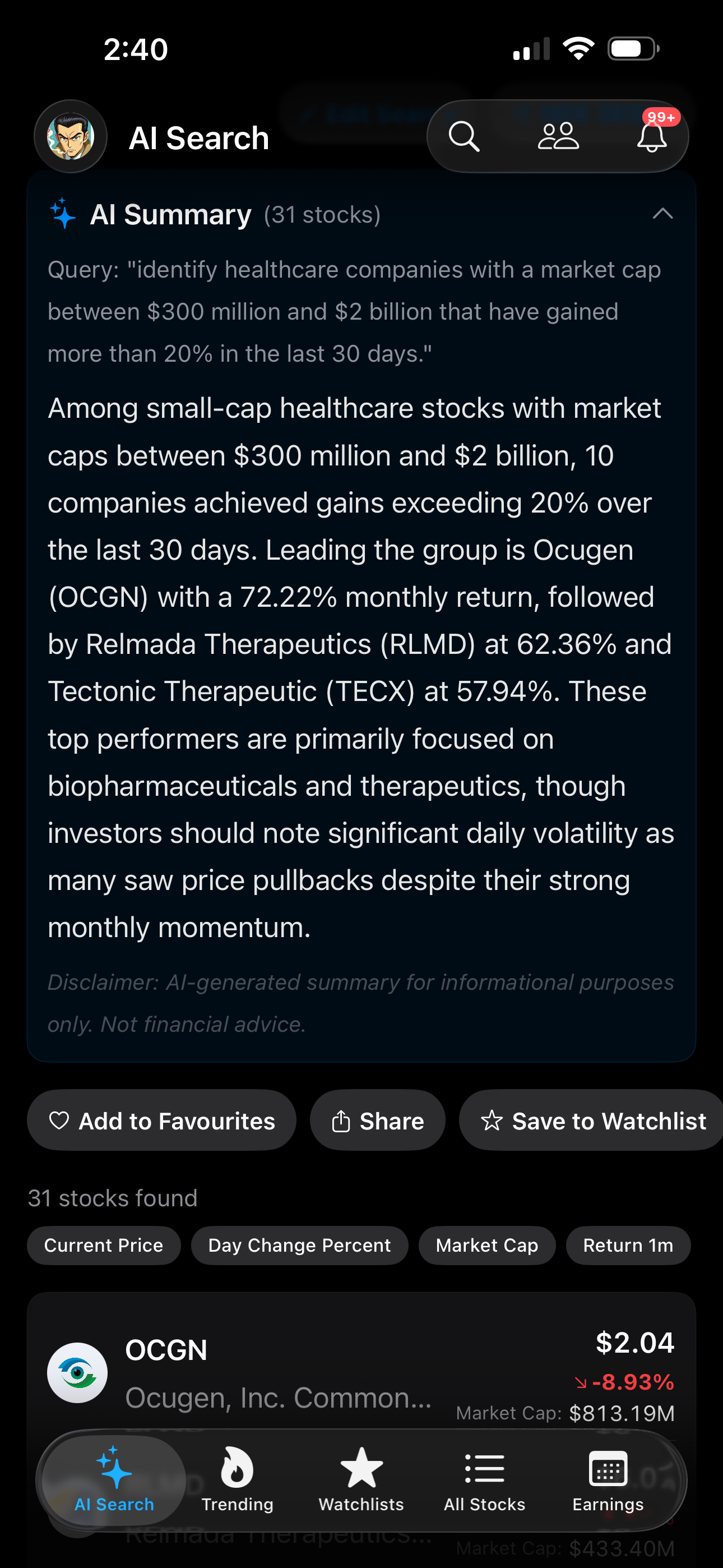Tap the AI Summary sparkle icon

tap(62, 213)
